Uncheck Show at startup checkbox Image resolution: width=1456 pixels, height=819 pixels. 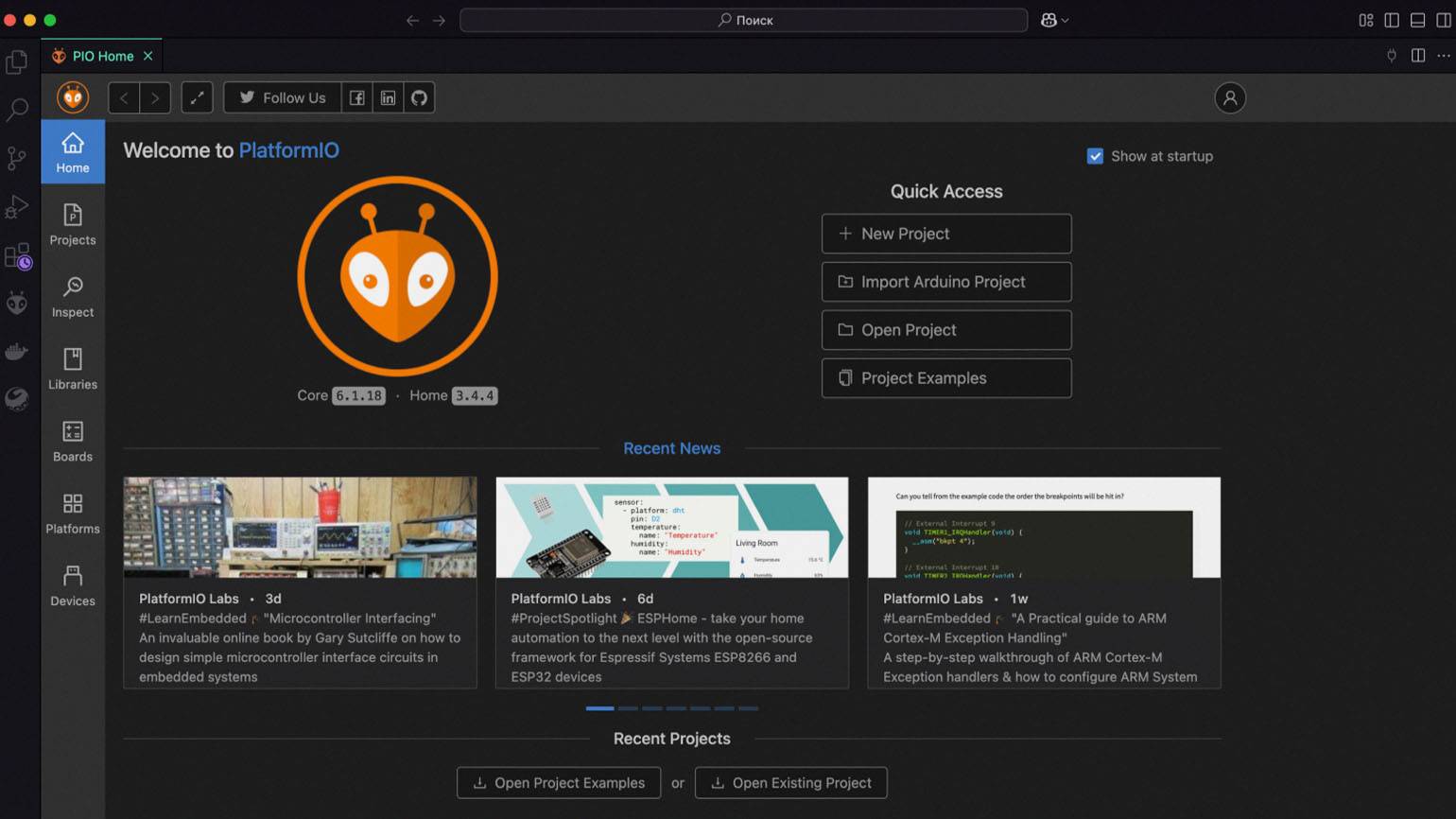pos(1095,156)
